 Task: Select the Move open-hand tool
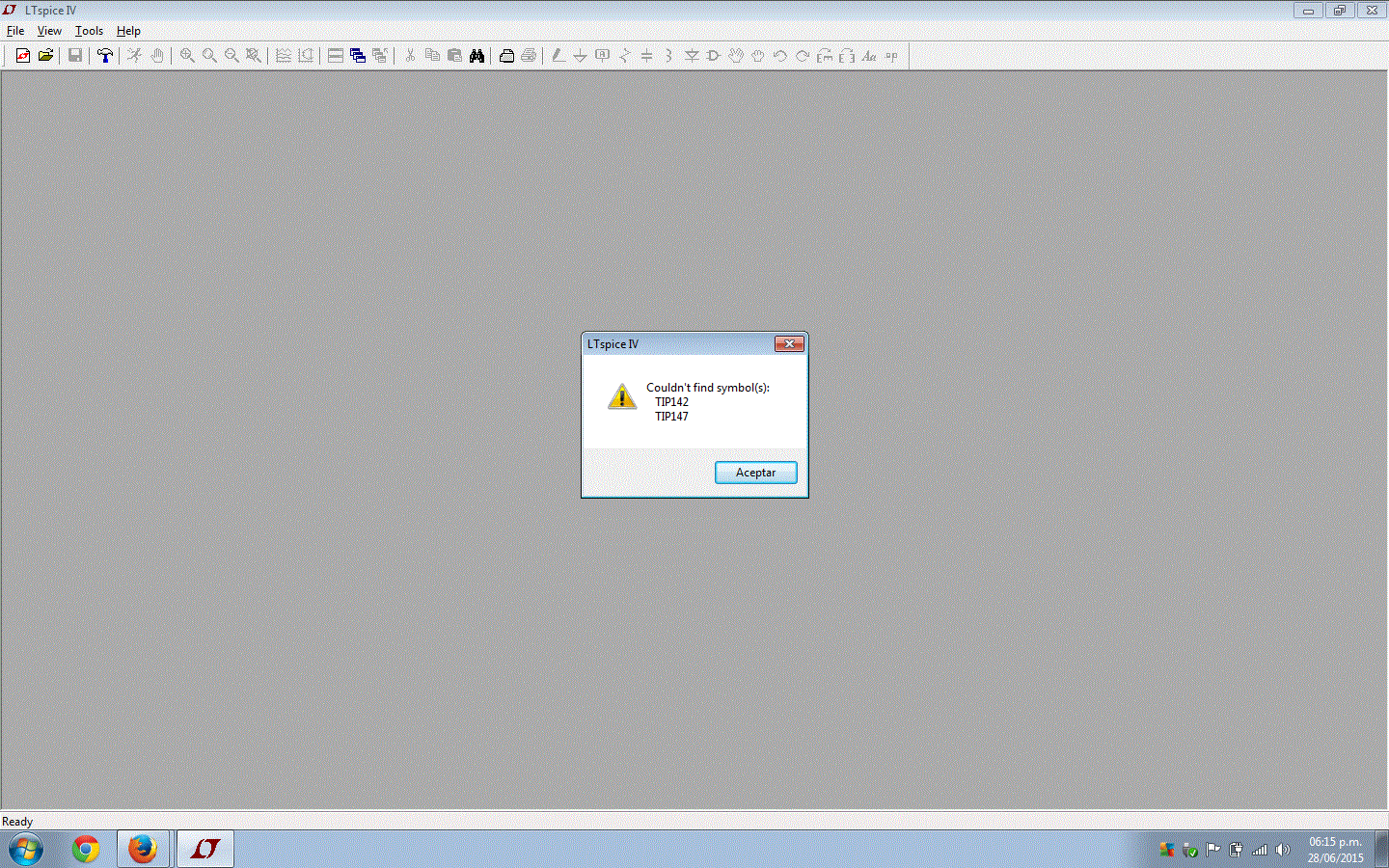tap(736, 56)
